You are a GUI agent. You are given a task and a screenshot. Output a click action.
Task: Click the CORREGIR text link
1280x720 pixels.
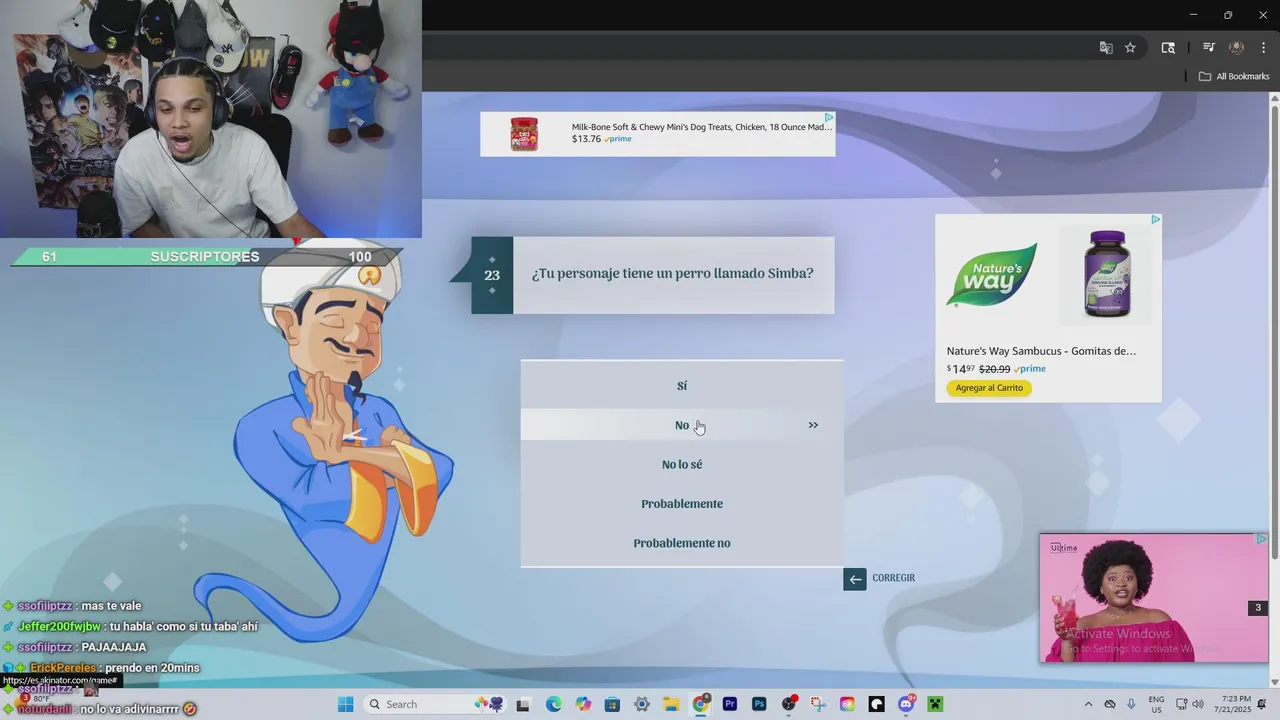point(893,578)
